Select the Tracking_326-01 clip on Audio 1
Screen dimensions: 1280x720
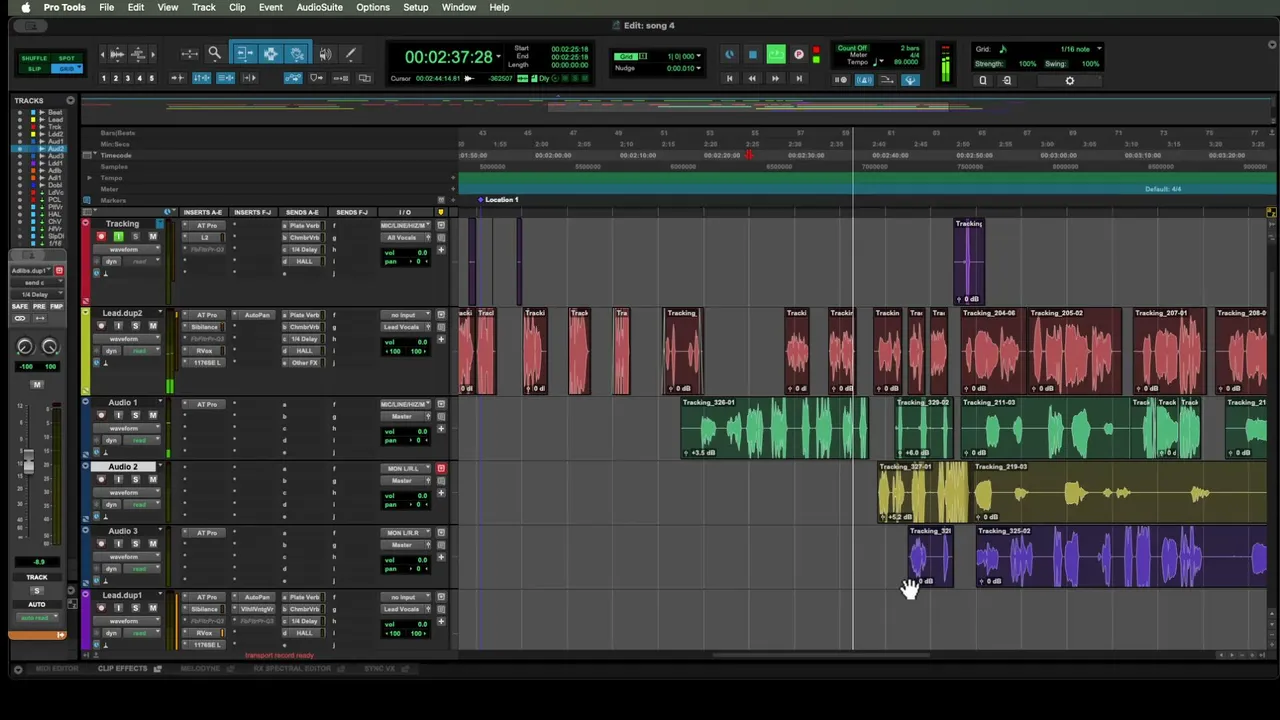point(774,428)
